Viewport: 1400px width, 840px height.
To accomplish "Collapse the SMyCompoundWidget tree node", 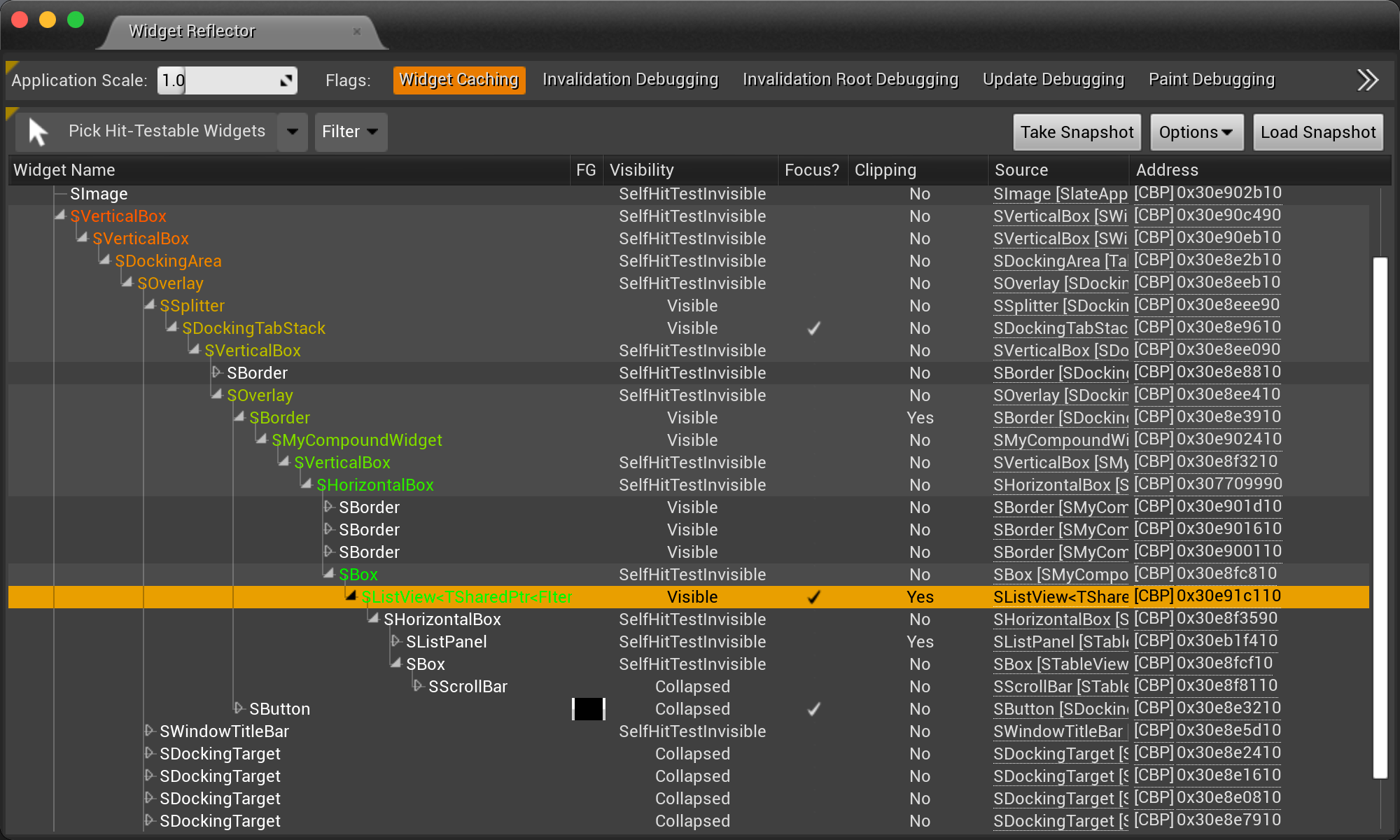I will (x=262, y=439).
